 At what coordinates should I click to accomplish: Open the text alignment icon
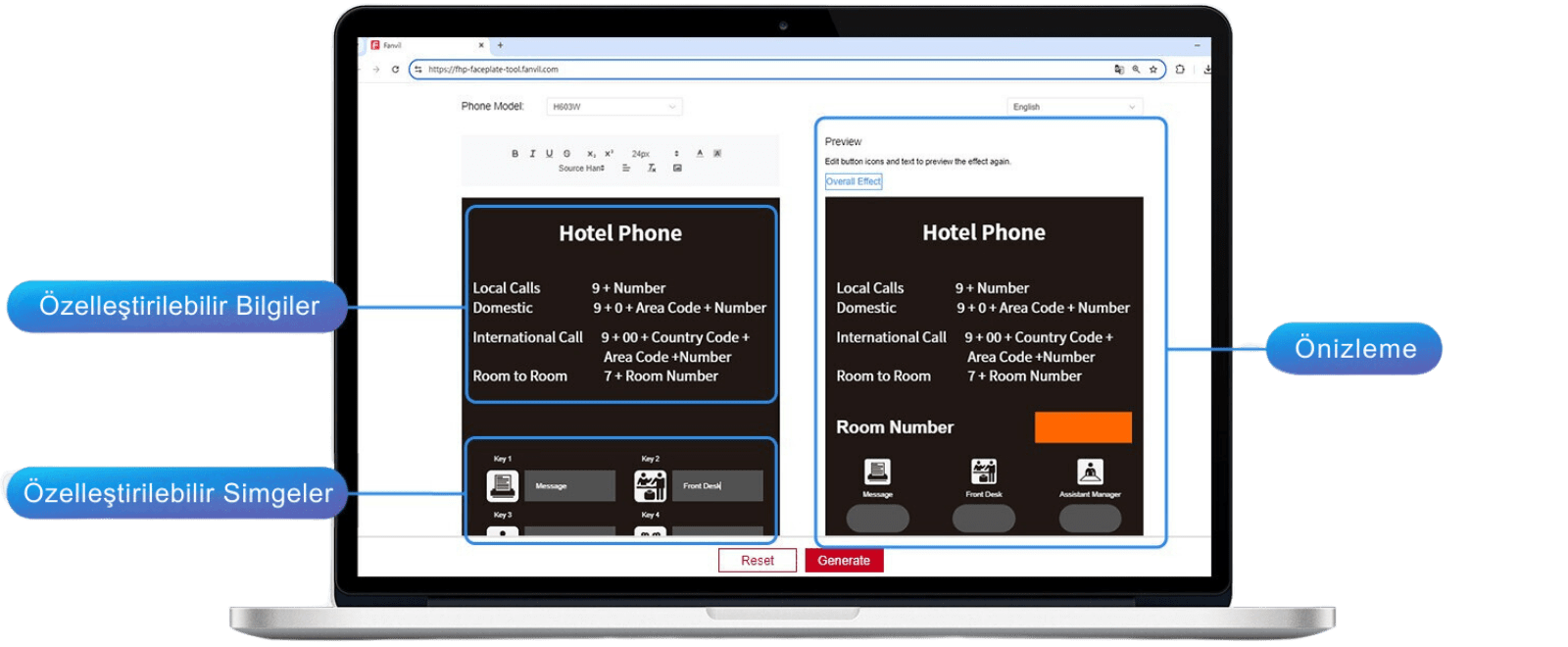coord(626,169)
